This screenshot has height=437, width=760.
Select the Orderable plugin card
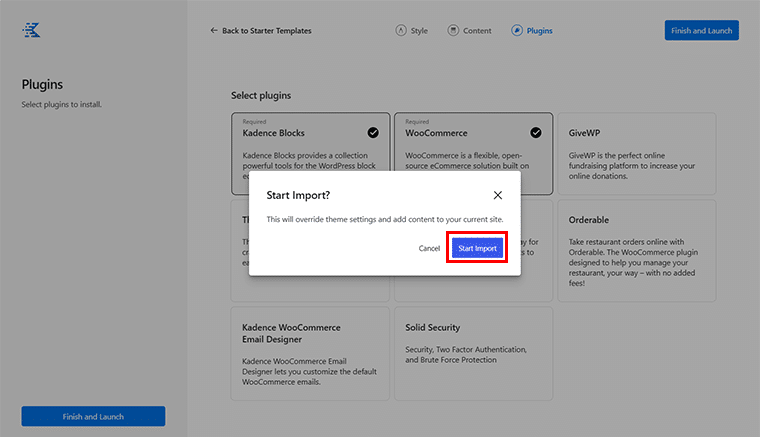pos(636,251)
